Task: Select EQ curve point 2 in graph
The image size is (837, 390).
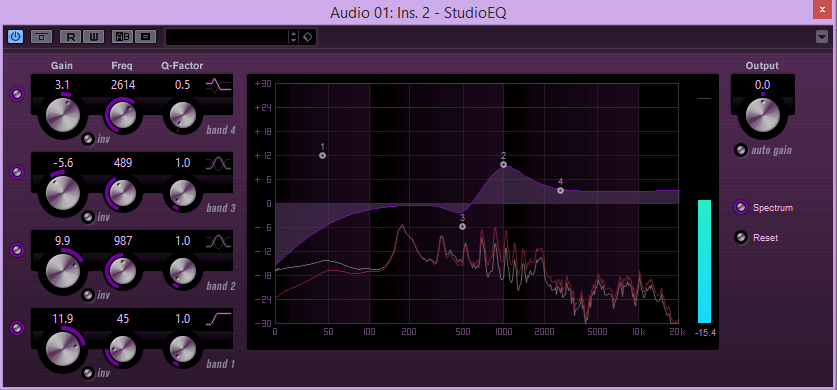Action: click(503, 164)
